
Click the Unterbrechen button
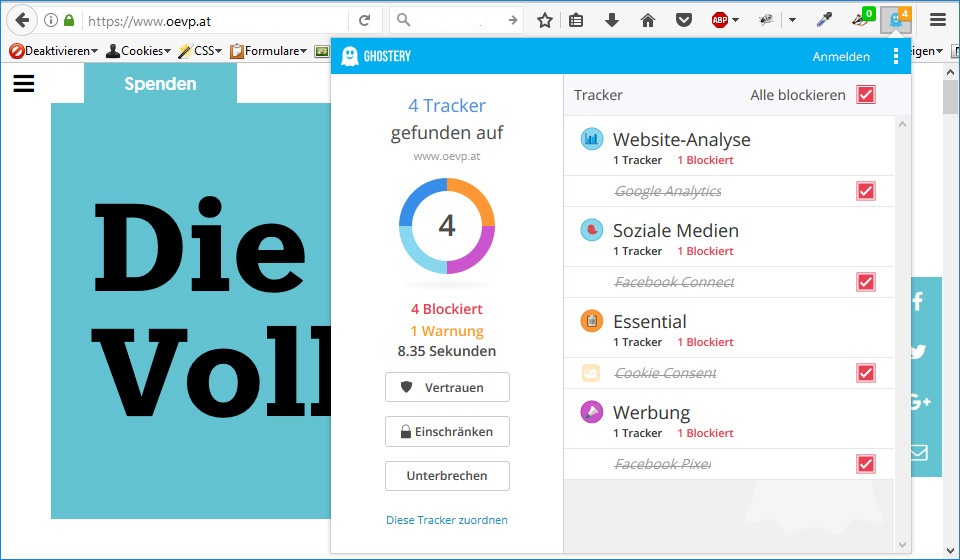[447, 476]
